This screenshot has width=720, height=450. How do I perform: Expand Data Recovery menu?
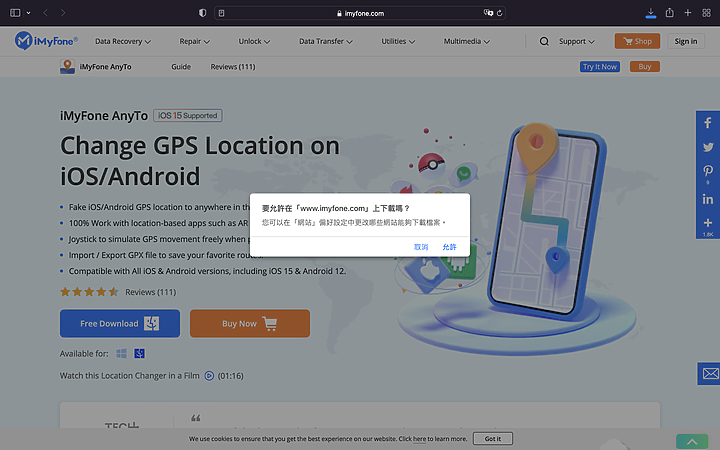click(123, 41)
